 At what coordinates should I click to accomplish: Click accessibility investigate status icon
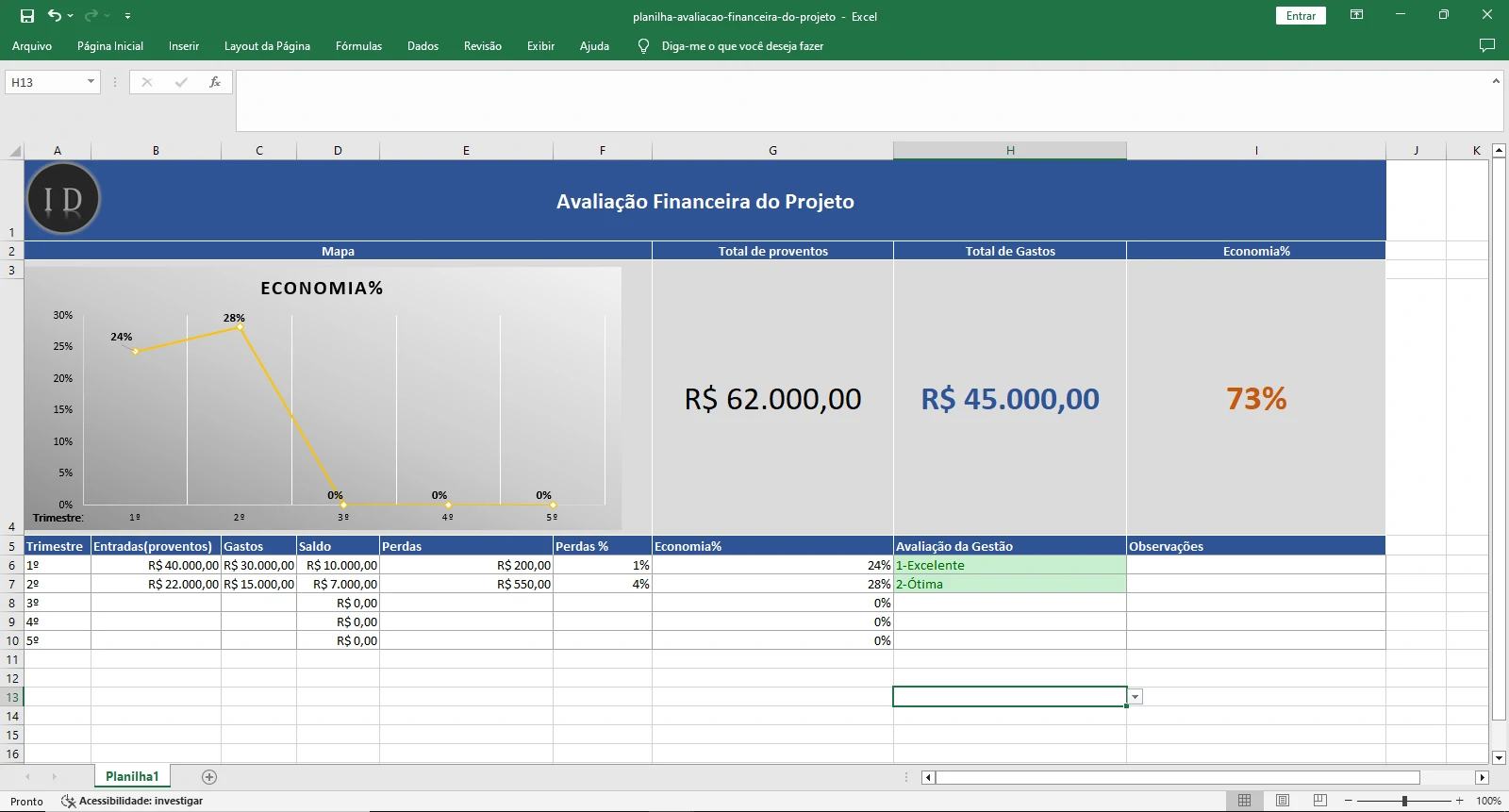[x=68, y=801]
